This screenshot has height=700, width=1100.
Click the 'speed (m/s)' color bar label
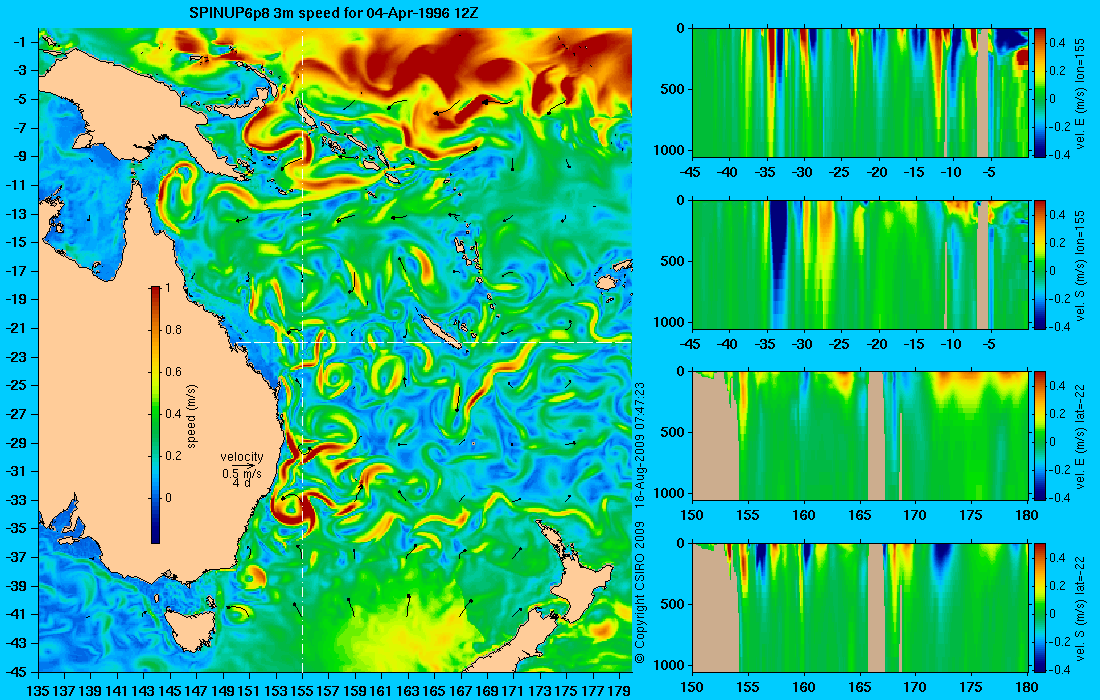tap(192, 416)
